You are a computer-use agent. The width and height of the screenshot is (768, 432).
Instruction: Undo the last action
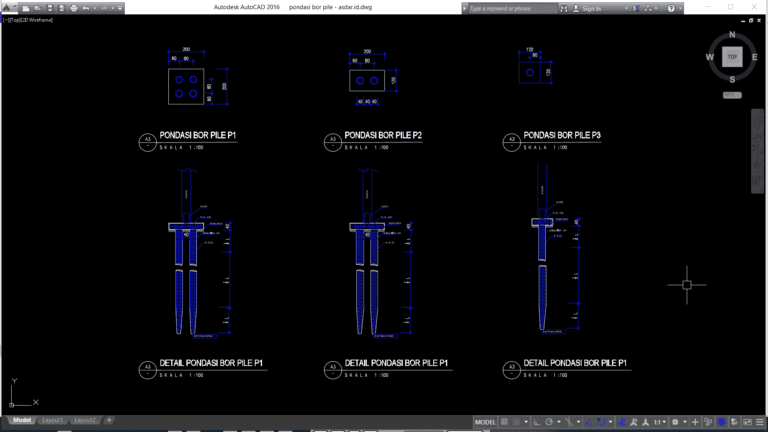click(x=86, y=8)
